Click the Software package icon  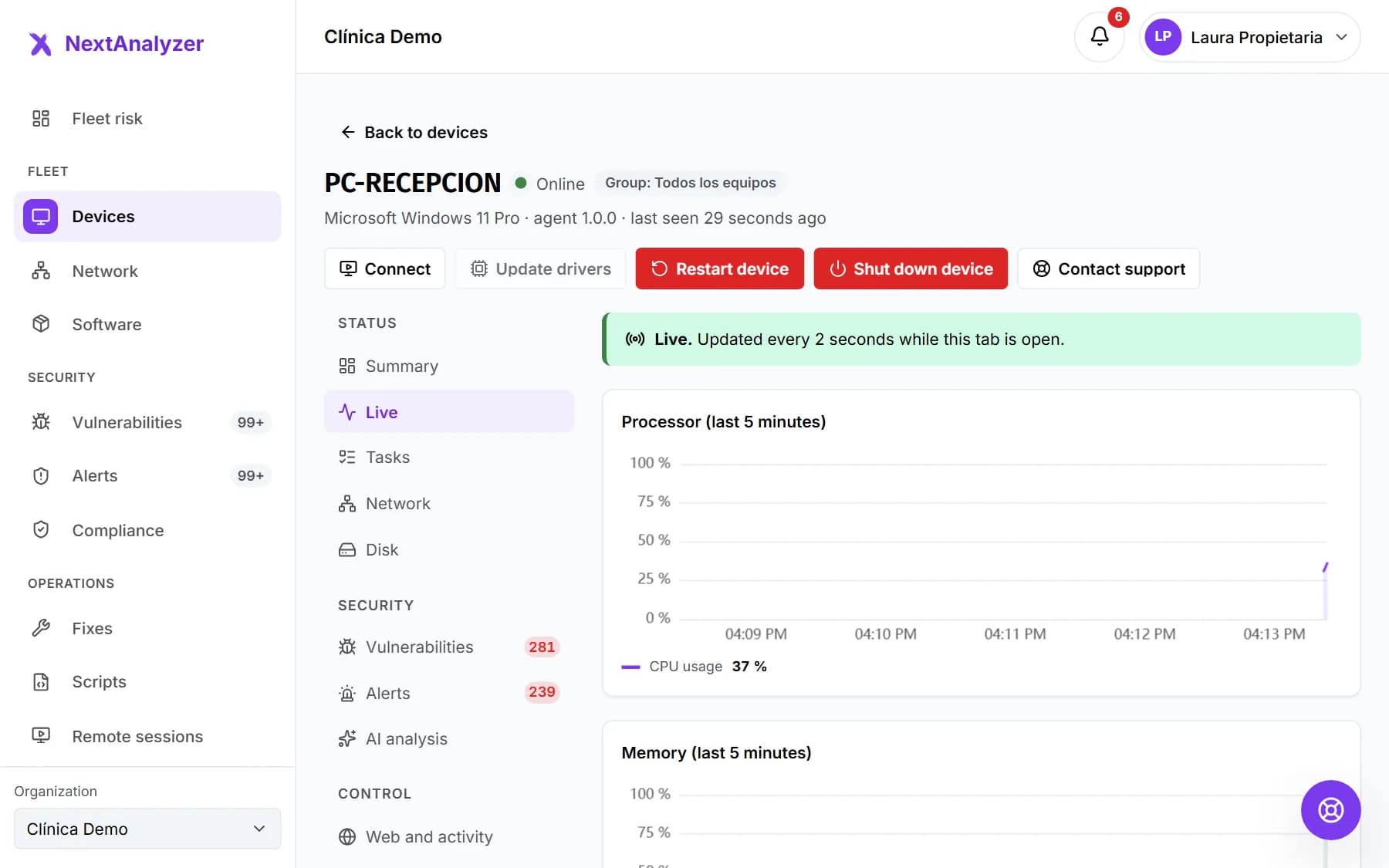pyautogui.click(x=41, y=324)
